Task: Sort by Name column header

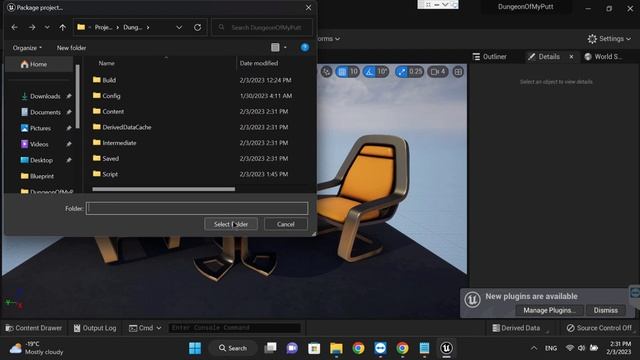Action: [x=106, y=63]
